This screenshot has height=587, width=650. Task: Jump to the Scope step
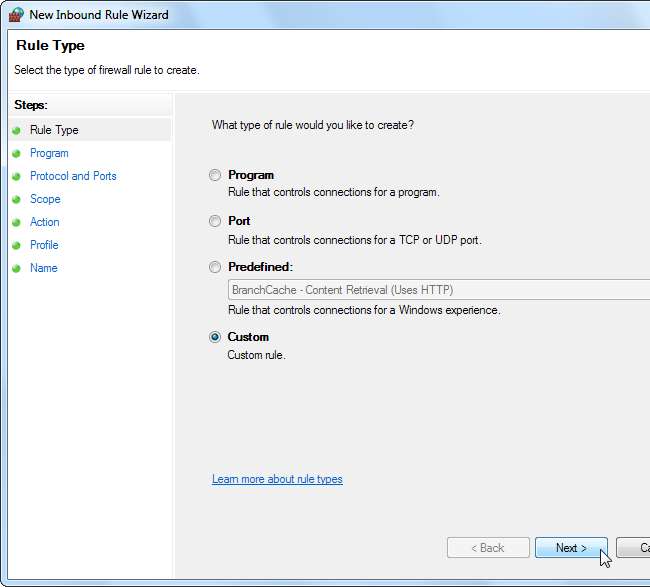tap(45, 199)
